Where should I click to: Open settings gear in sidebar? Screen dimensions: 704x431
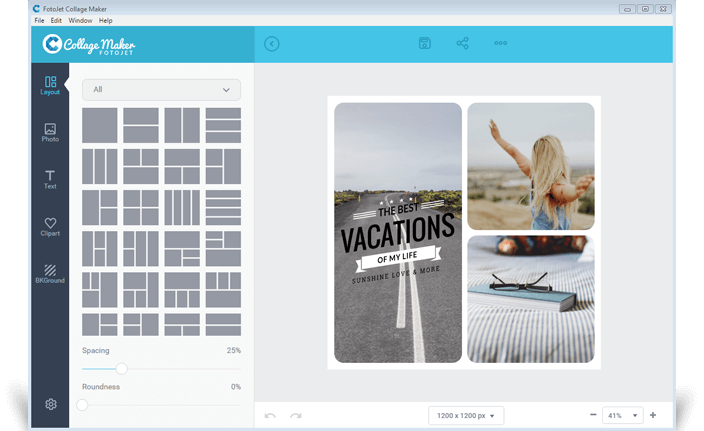51,404
